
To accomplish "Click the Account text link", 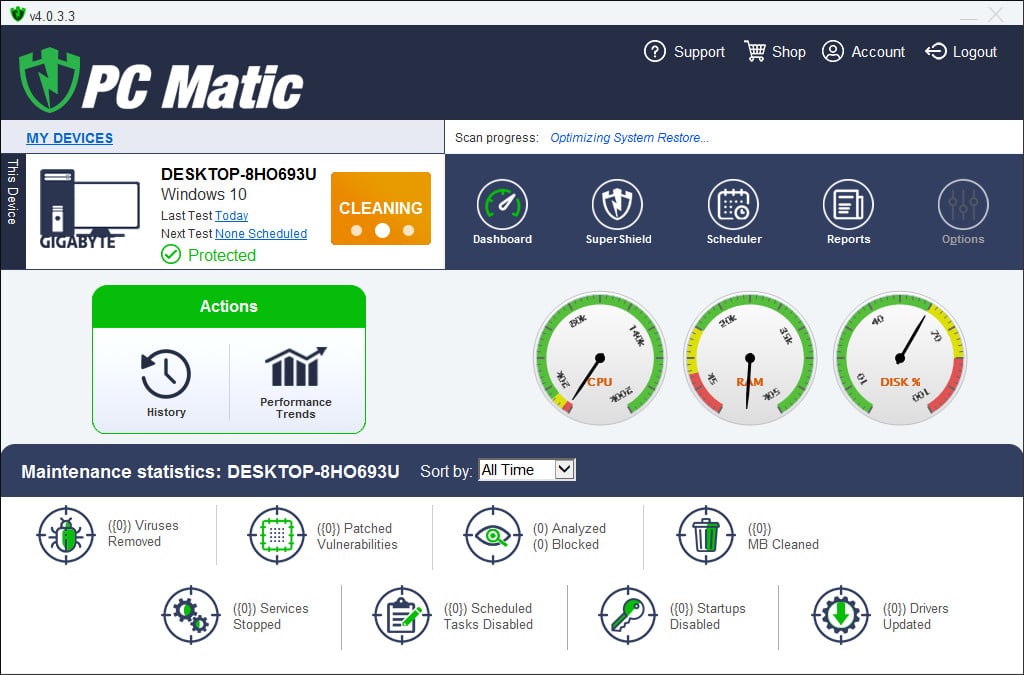I will point(878,52).
